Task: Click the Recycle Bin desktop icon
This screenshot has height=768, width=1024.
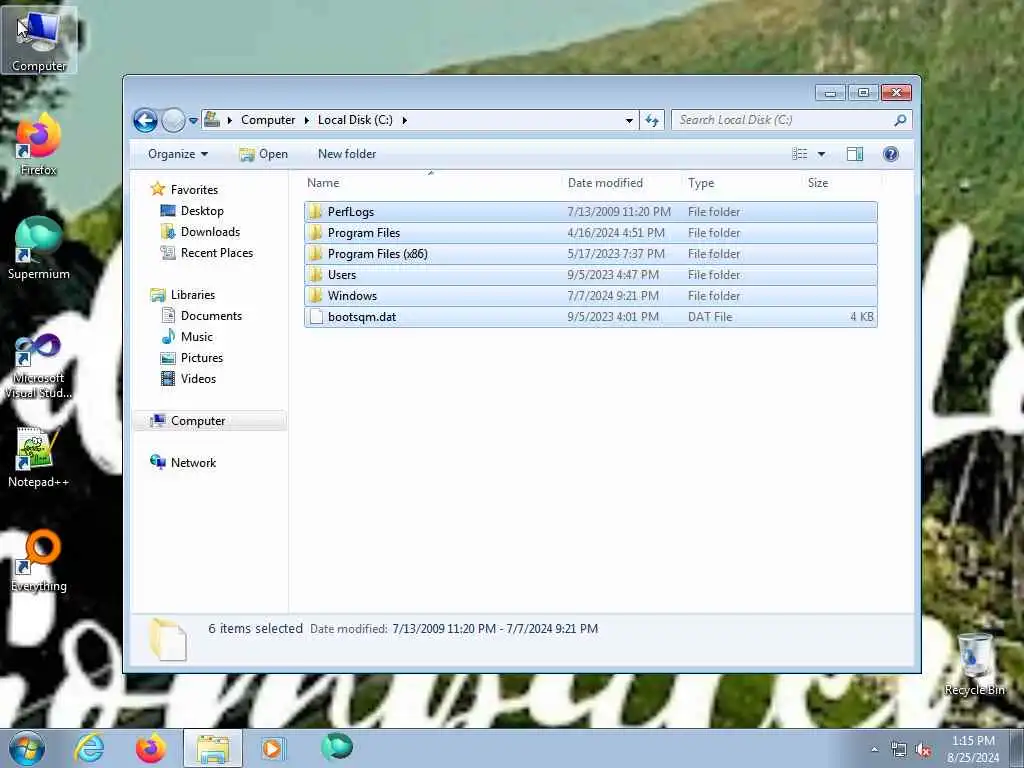Action: (975, 665)
